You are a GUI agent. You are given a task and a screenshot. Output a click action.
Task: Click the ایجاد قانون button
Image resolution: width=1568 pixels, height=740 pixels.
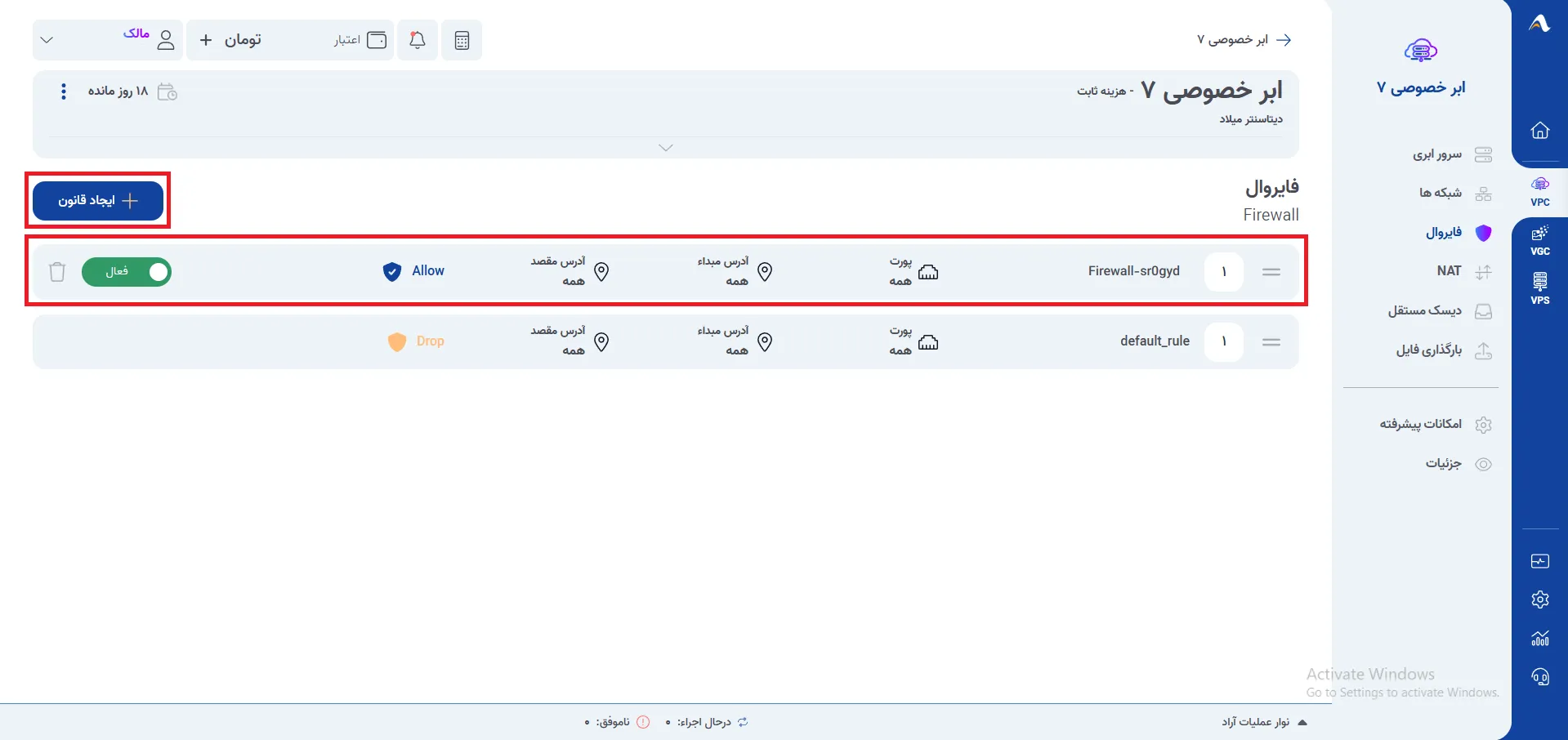click(x=98, y=201)
